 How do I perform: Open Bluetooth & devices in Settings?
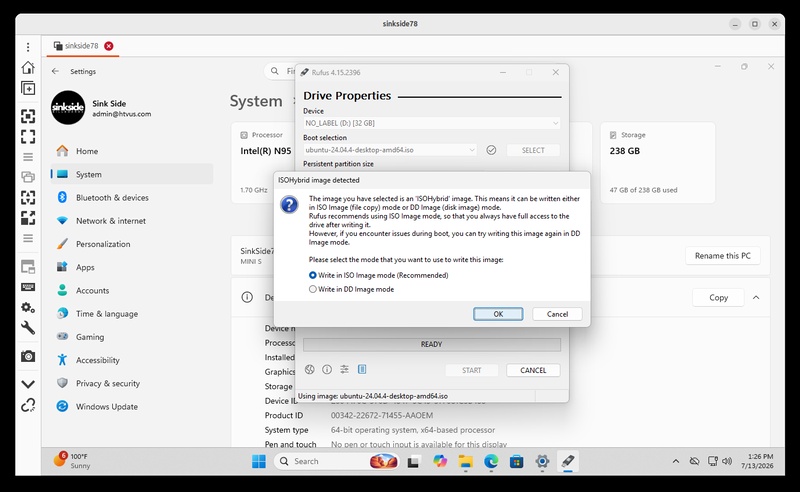pyautogui.click(x=132, y=198)
